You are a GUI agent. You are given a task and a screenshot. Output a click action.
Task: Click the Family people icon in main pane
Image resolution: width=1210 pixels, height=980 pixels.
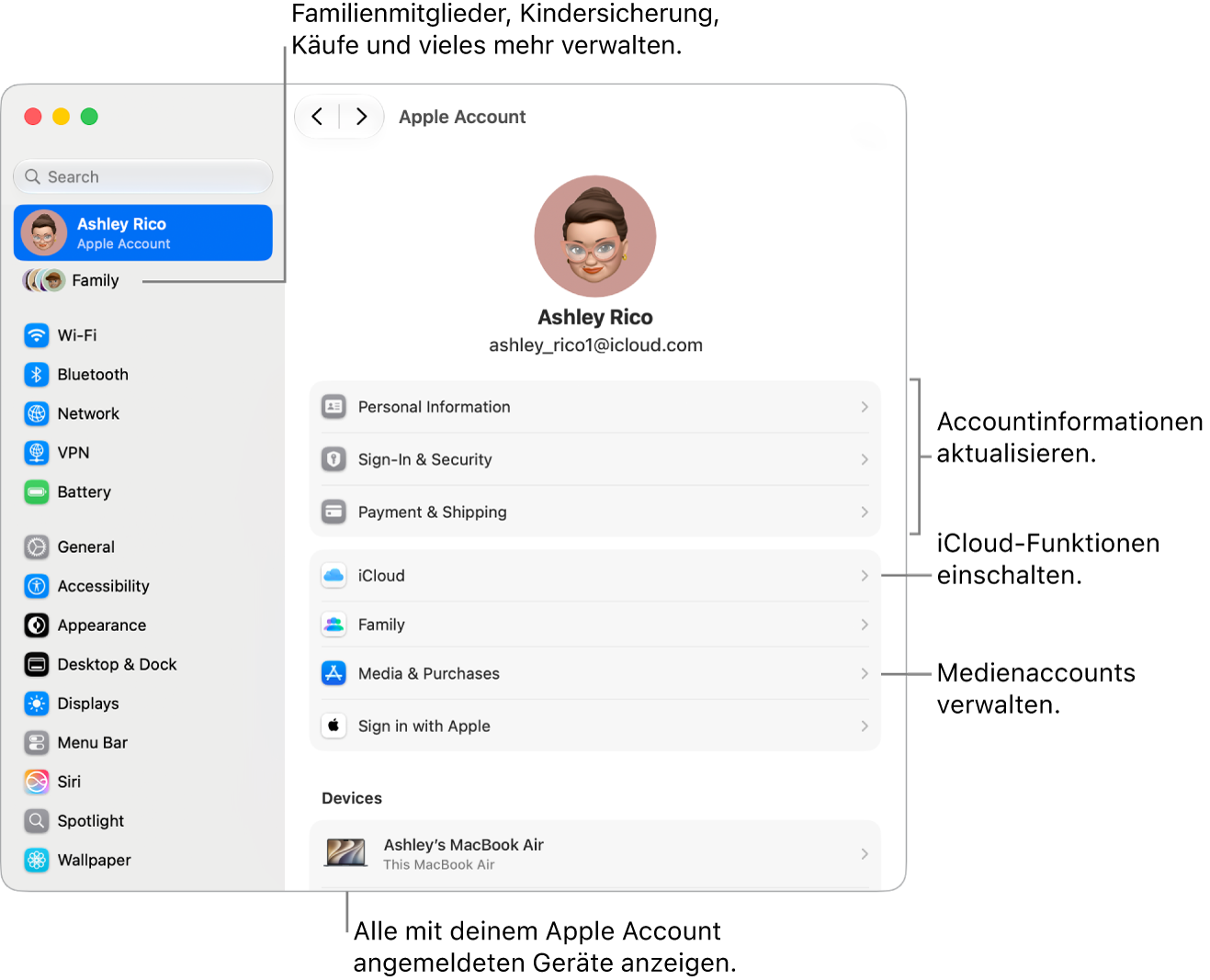334,625
